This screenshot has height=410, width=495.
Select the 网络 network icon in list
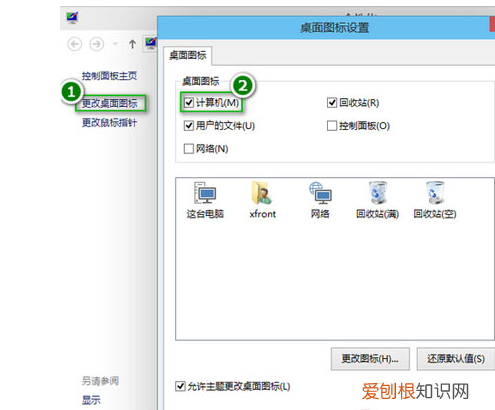(x=320, y=200)
